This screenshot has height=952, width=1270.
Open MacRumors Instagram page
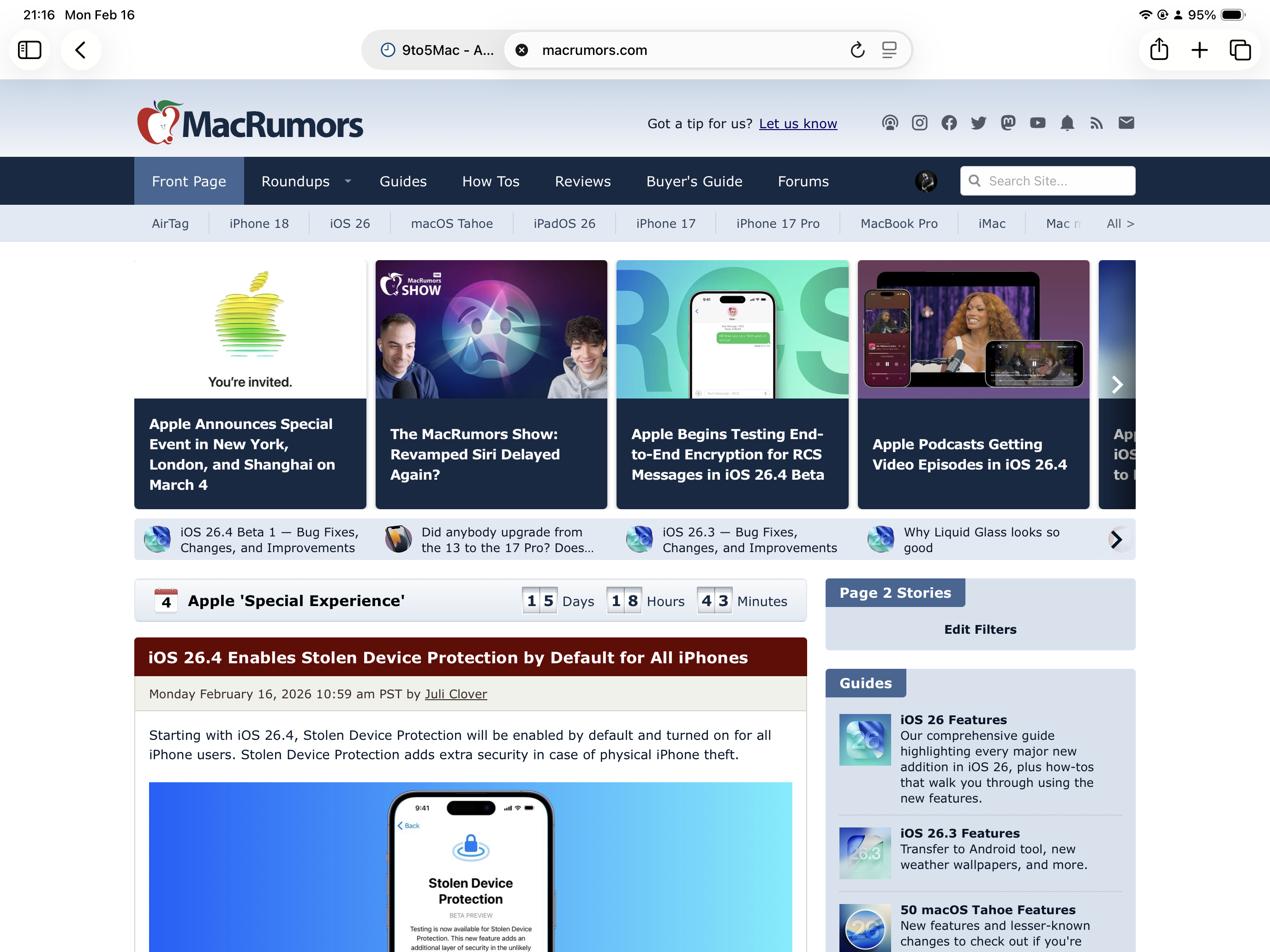[920, 123]
